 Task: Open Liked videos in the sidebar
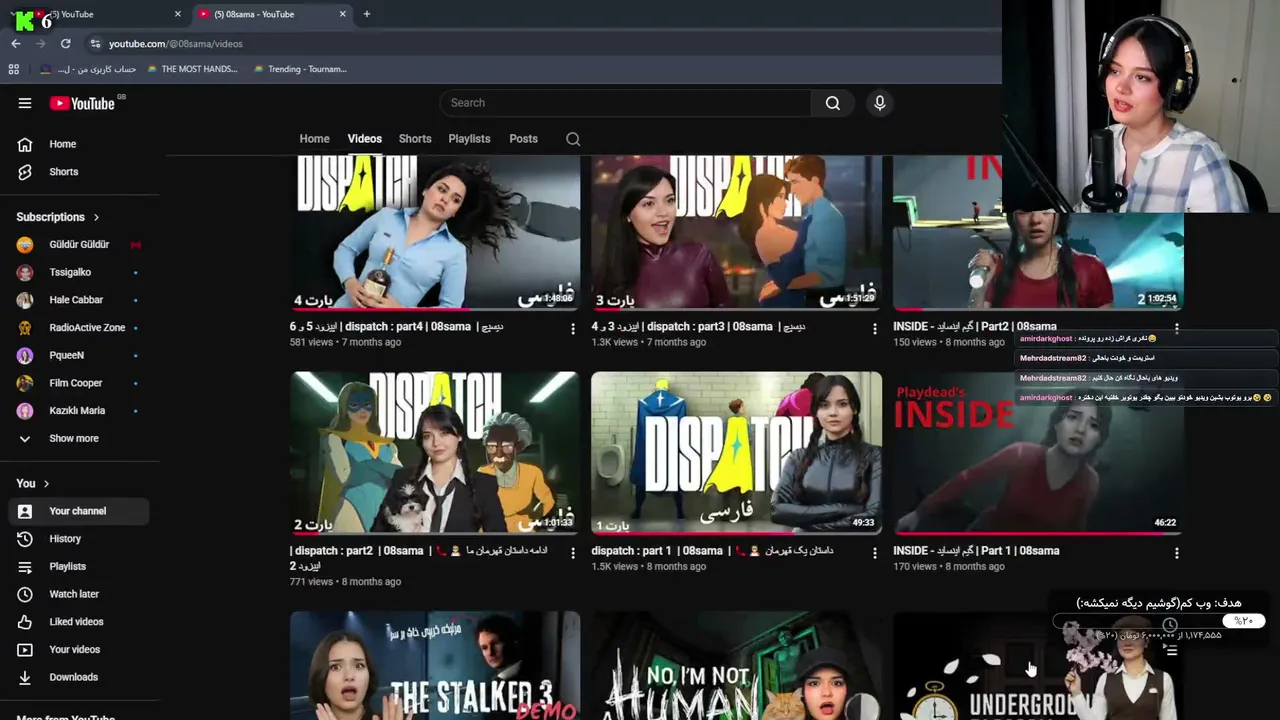point(79,622)
